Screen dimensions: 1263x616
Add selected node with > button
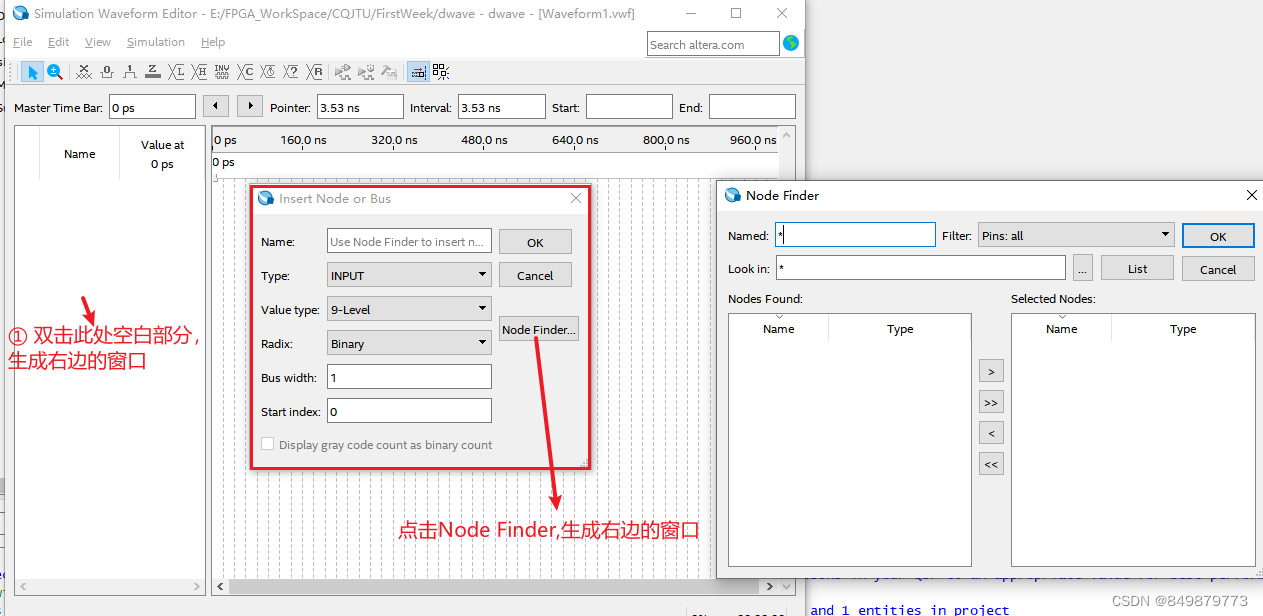click(991, 371)
